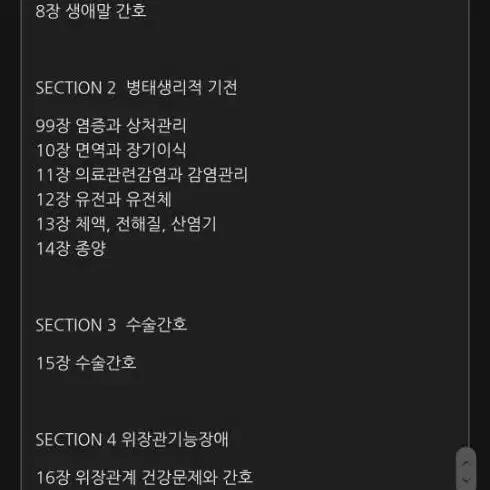Click the vertical scrollbar track line
Viewport: 490px width, 490px height.
469,223
